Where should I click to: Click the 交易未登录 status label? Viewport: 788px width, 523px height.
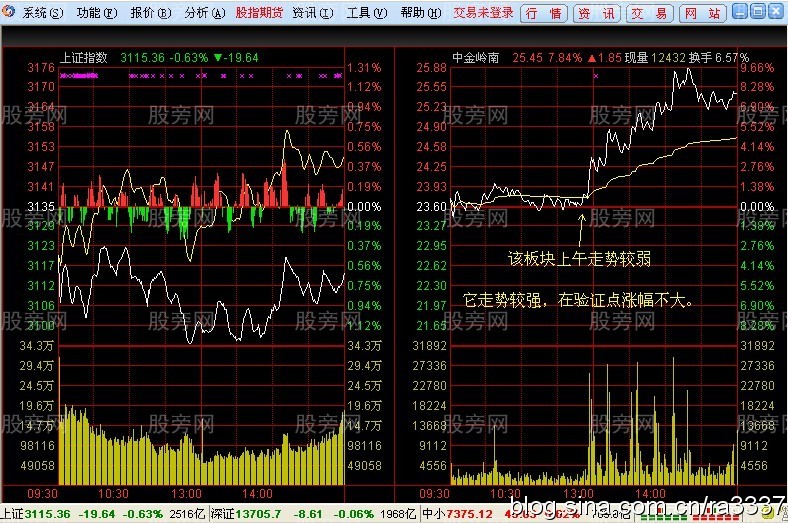coord(483,13)
